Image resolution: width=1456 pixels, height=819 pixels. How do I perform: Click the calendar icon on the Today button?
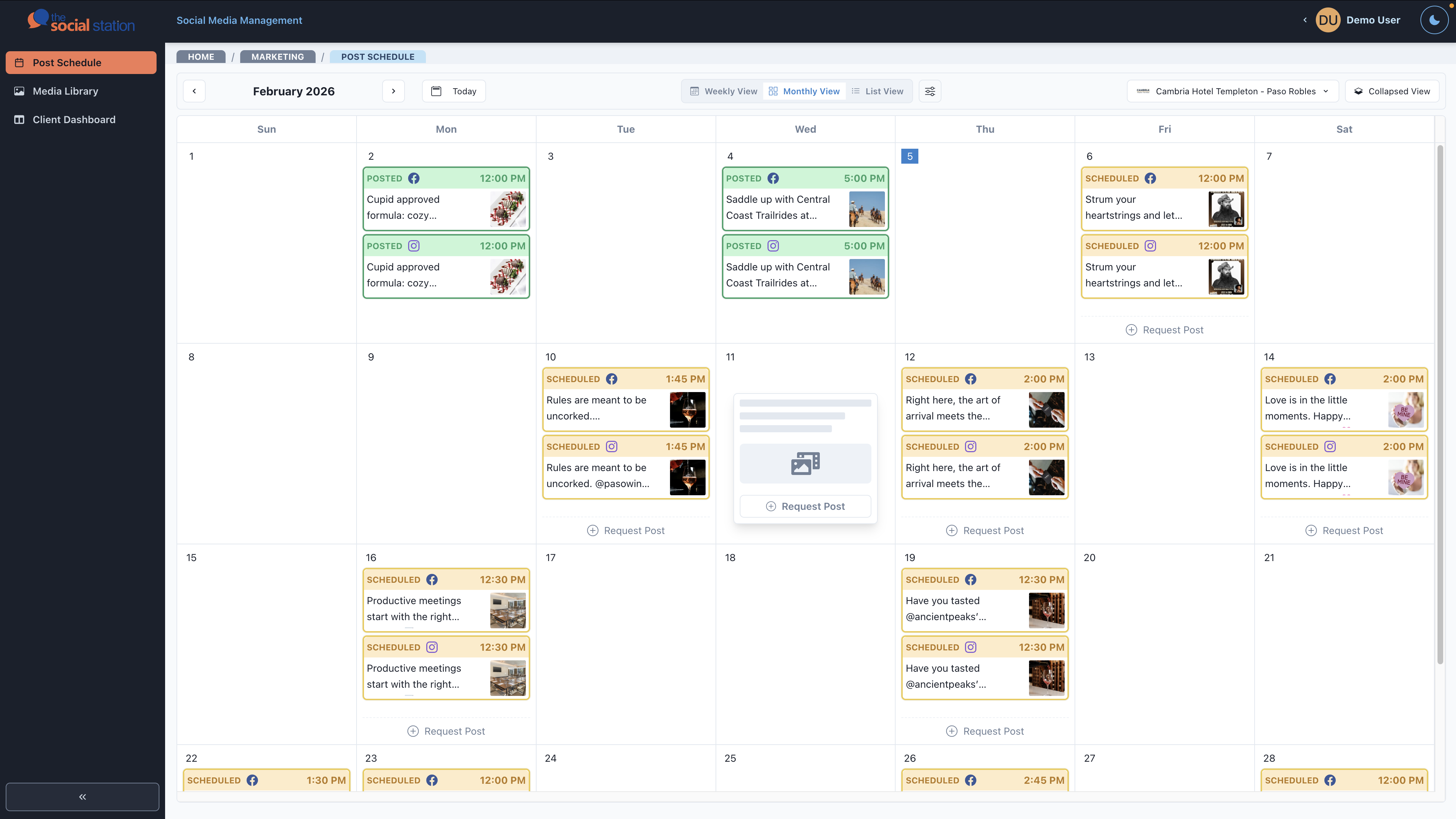[x=436, y=91]
